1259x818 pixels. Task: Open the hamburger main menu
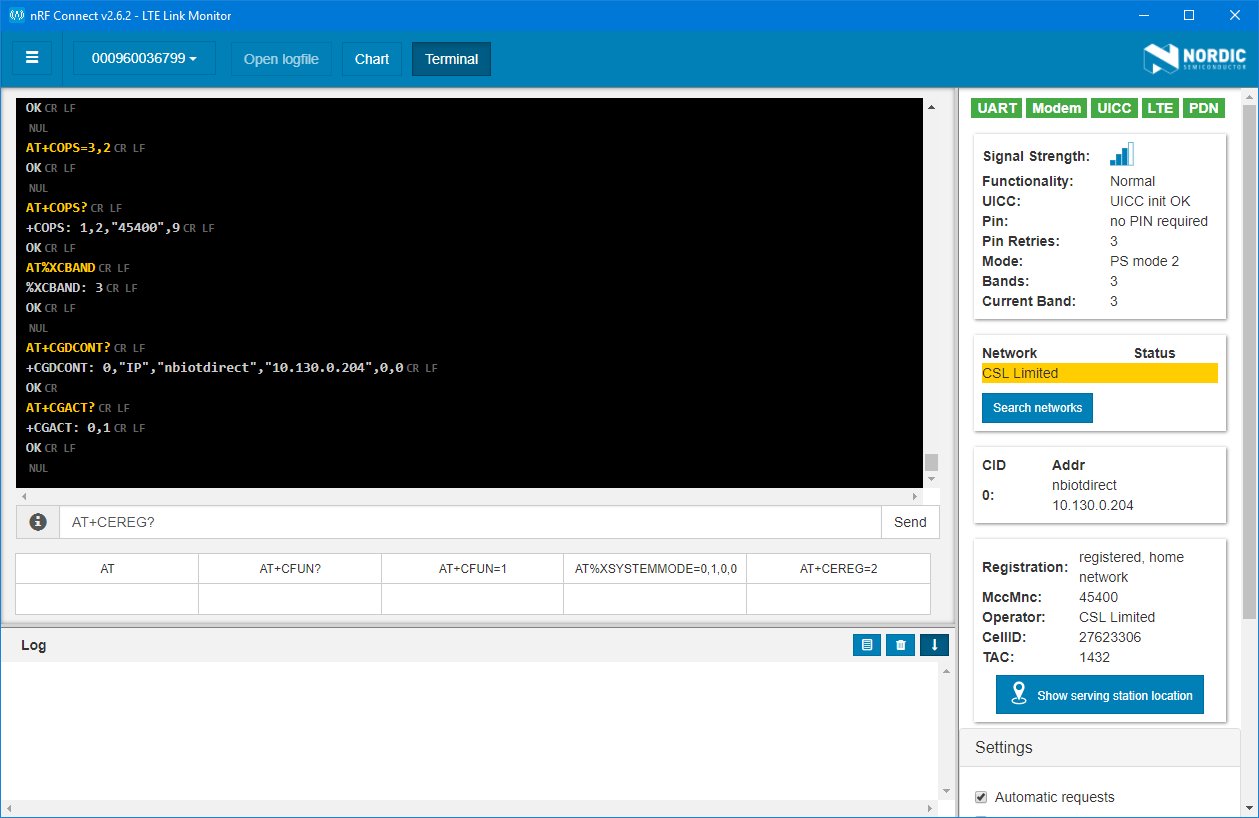pyautogui.click(x=32, y=58)
